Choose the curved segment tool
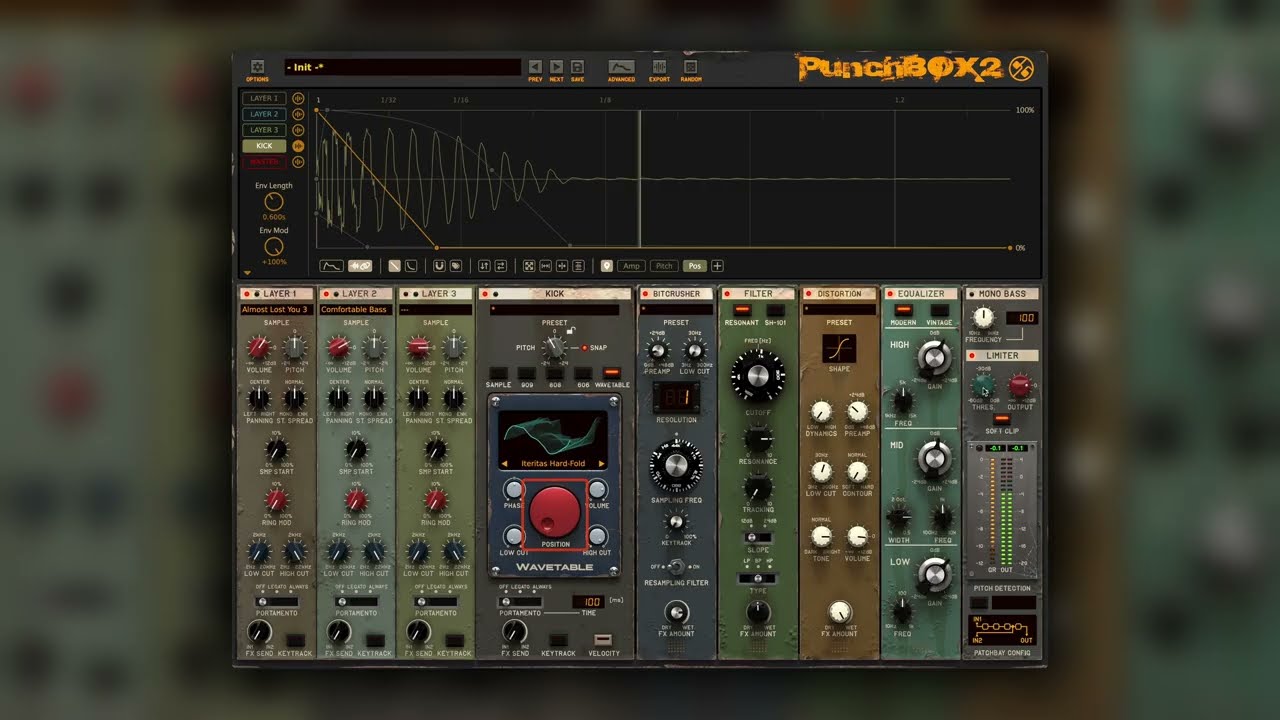Viewport: 1280px width, 720px height. pyautogui.click(x=409, y=266)
